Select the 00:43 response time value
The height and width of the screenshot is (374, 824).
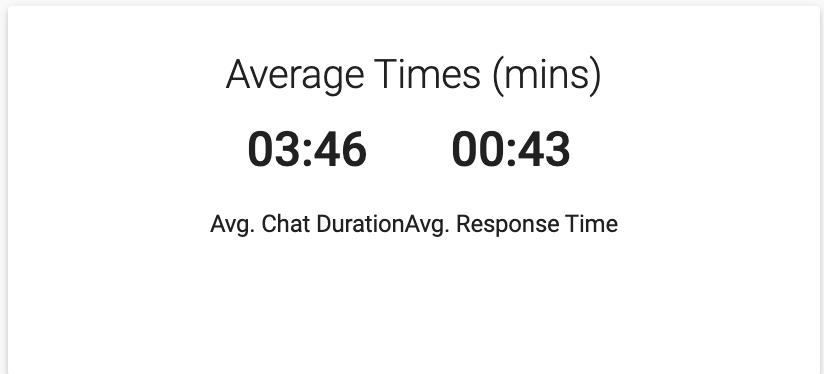(511, 150)
